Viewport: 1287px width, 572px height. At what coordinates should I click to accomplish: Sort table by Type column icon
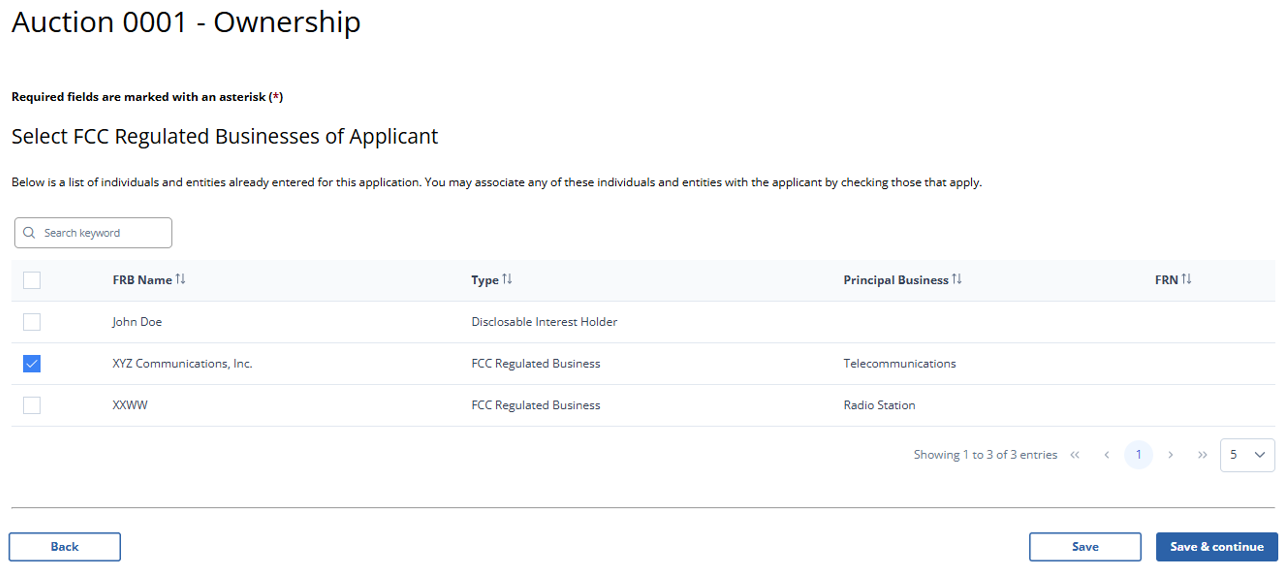pyautogui.click(x=507, y=280)
